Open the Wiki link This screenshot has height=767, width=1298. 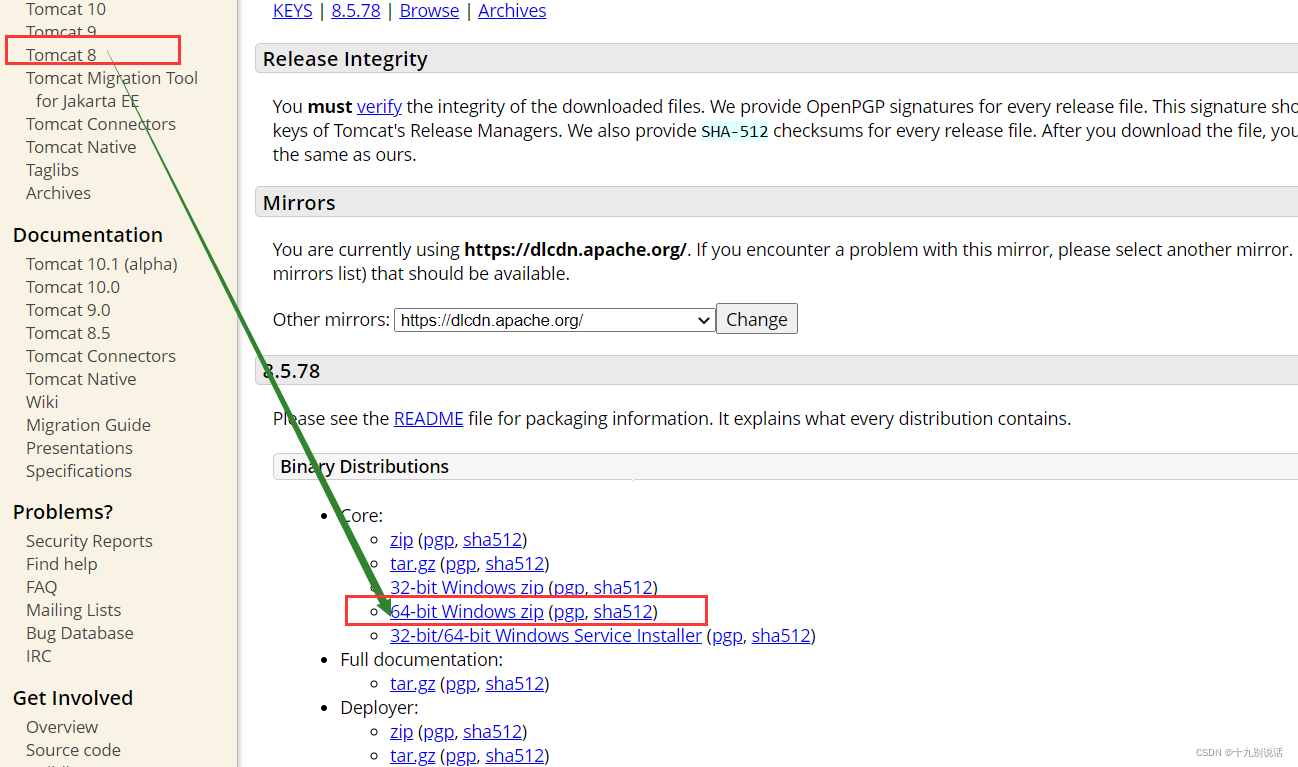[42, 402]
